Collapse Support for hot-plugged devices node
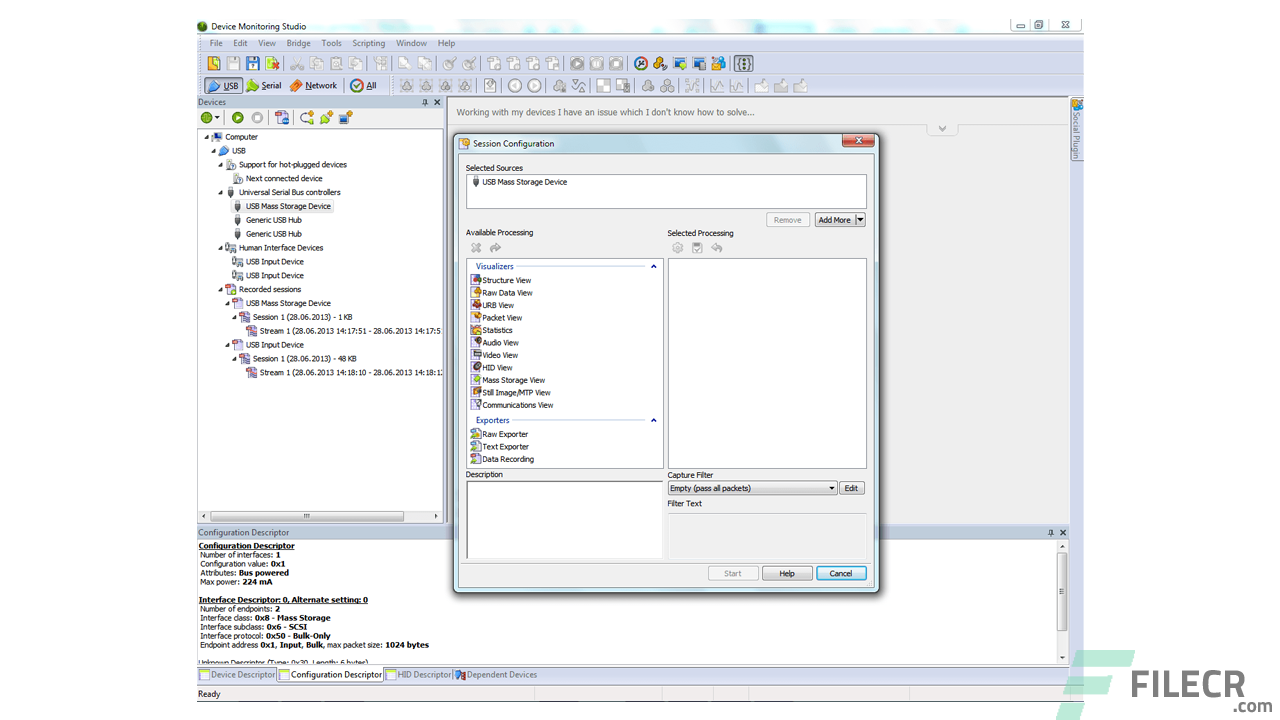Image resolution: width=1280 pixels, height=720 pixels. tap(221, 165)
